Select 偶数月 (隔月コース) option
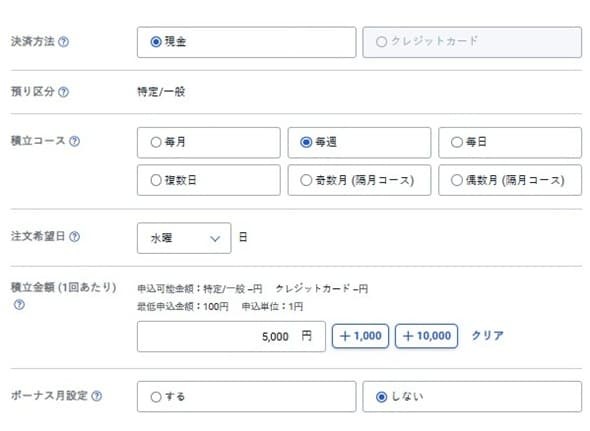The image size is (590, 431). pos(510,180)
